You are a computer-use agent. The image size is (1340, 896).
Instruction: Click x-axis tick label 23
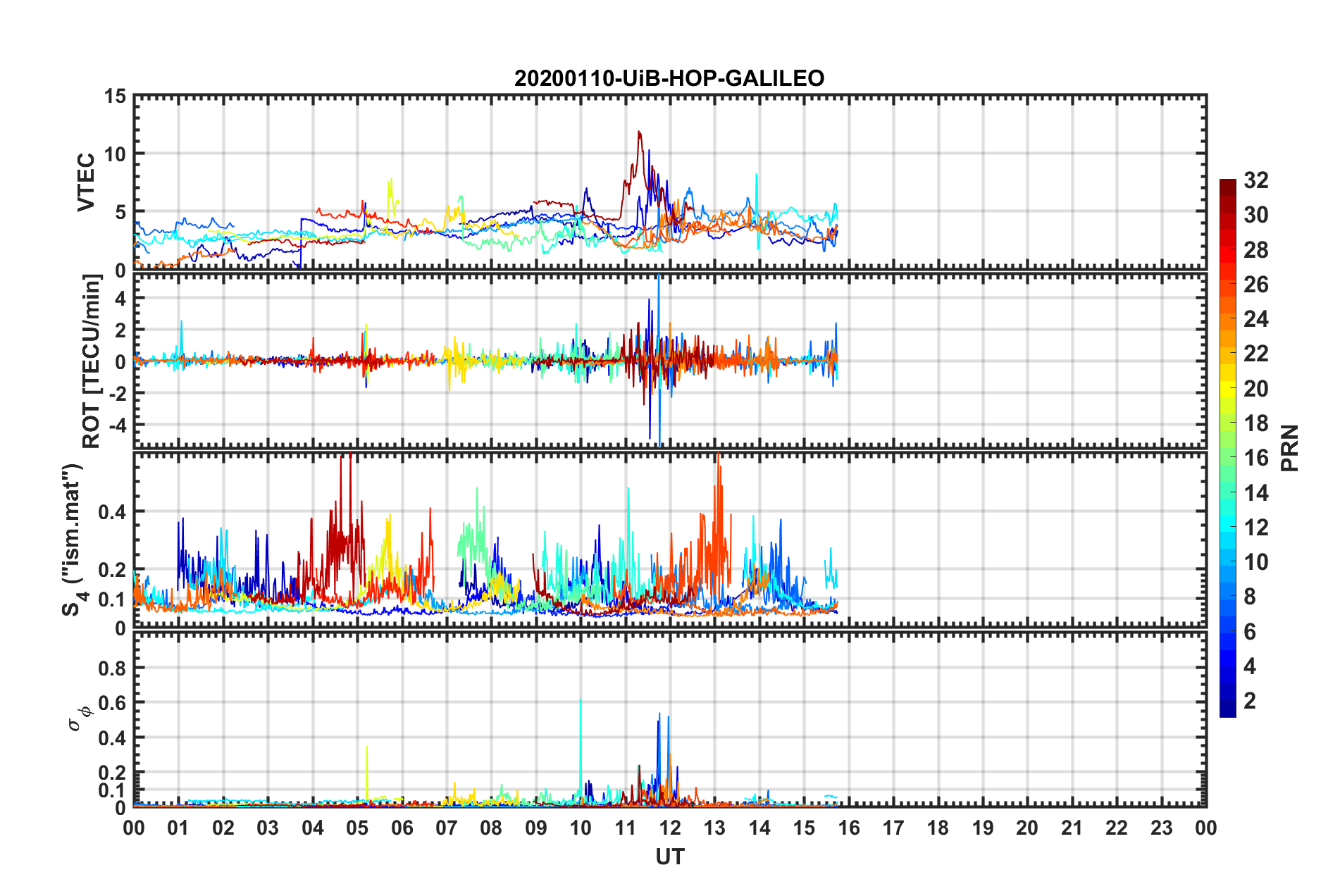coord(1161,828)
